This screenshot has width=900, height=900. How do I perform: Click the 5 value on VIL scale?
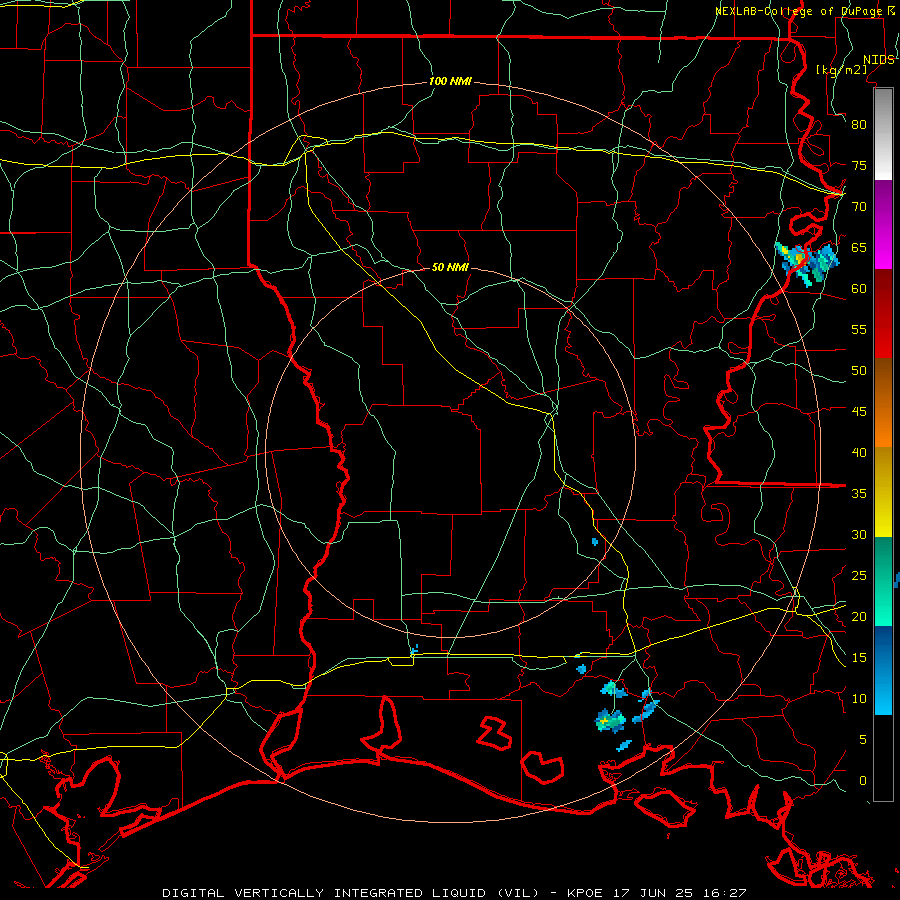[x=863, y=740]
